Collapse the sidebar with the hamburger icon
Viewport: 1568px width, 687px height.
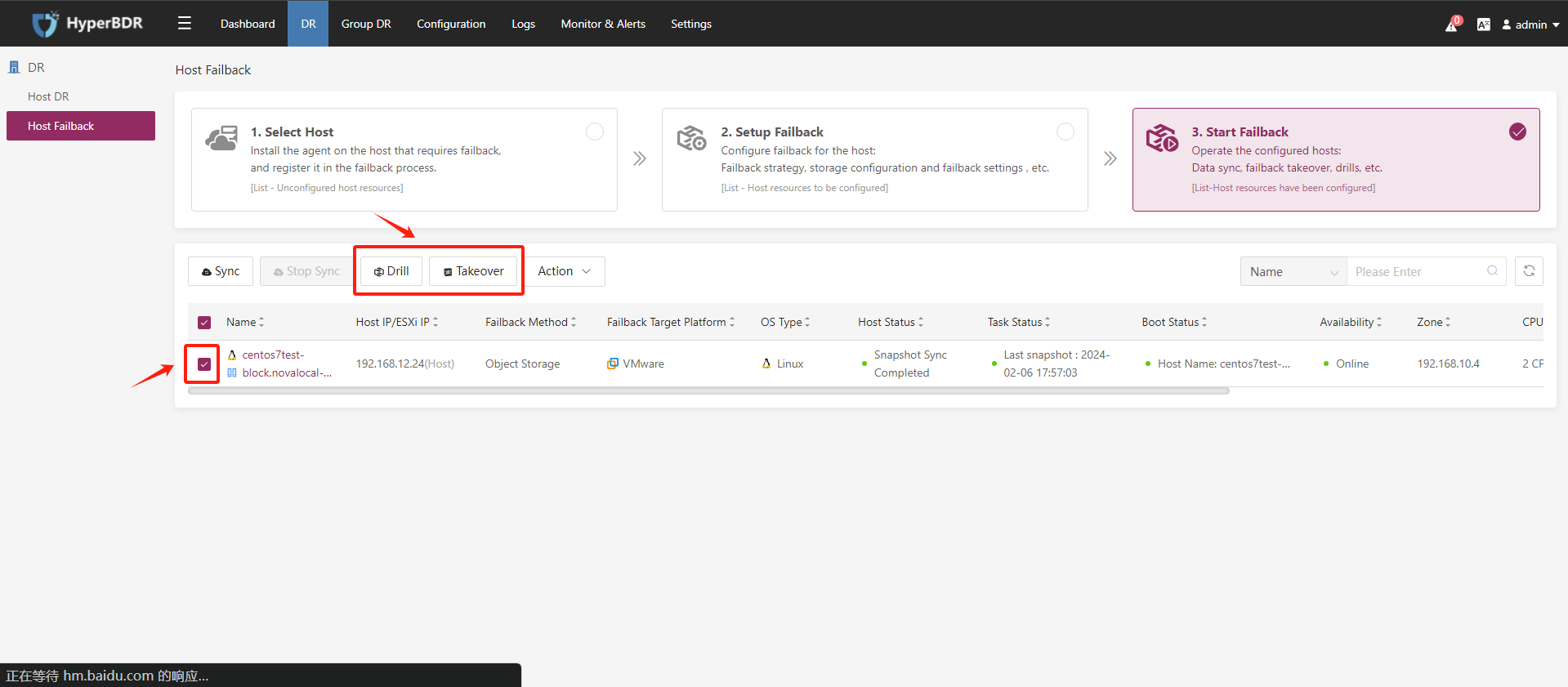[x=185, y=23]
